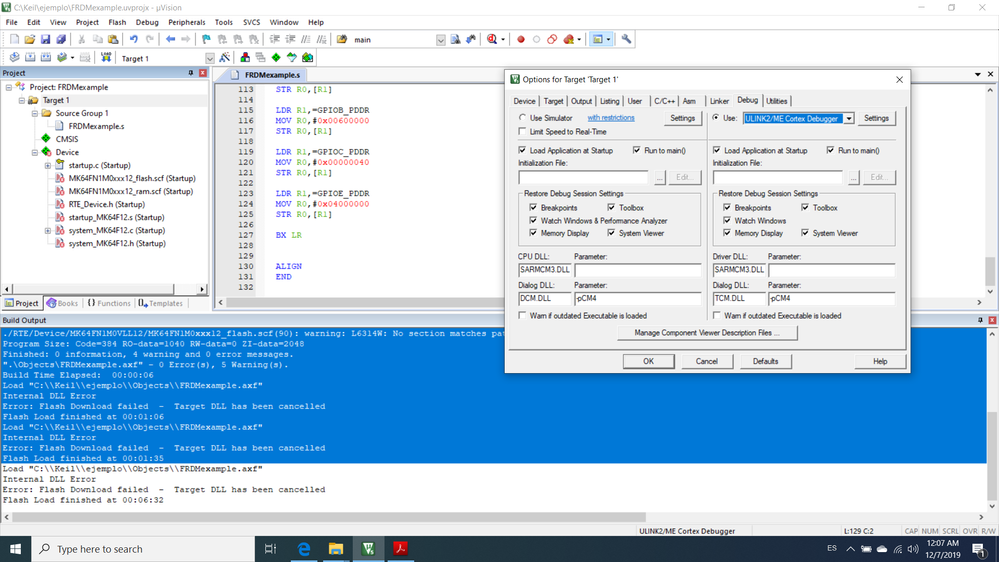Select the Use Simulator radio button

pos(523,118)
